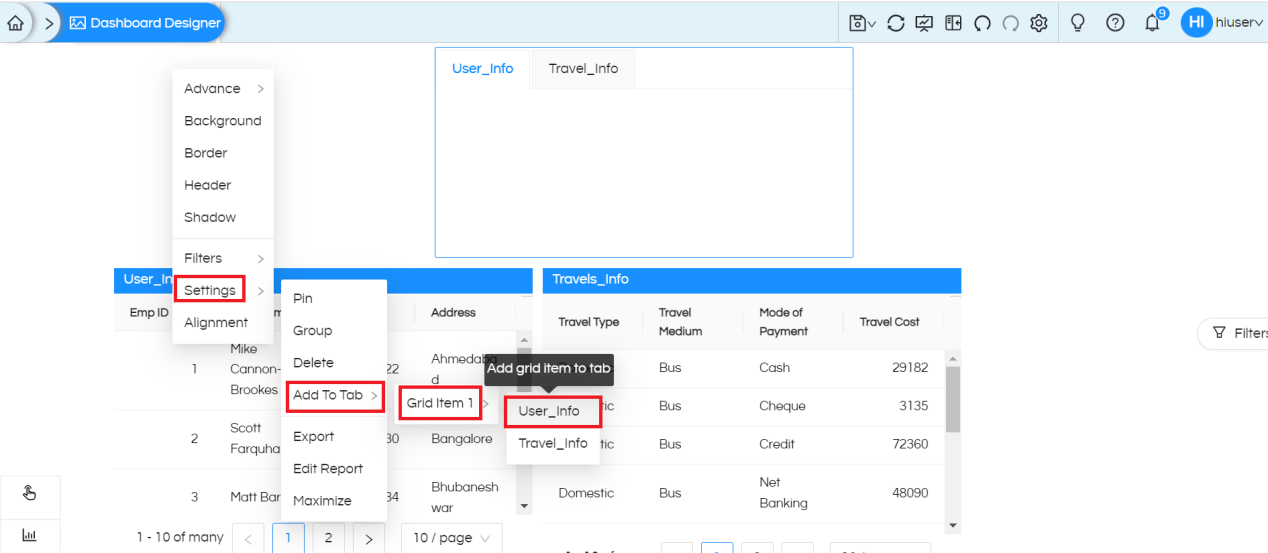Select the 29182 travel cost cell

pos(910,367)
